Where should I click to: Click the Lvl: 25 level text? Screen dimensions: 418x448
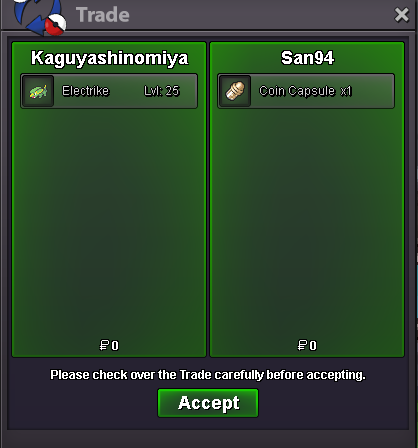coord(162,91)
